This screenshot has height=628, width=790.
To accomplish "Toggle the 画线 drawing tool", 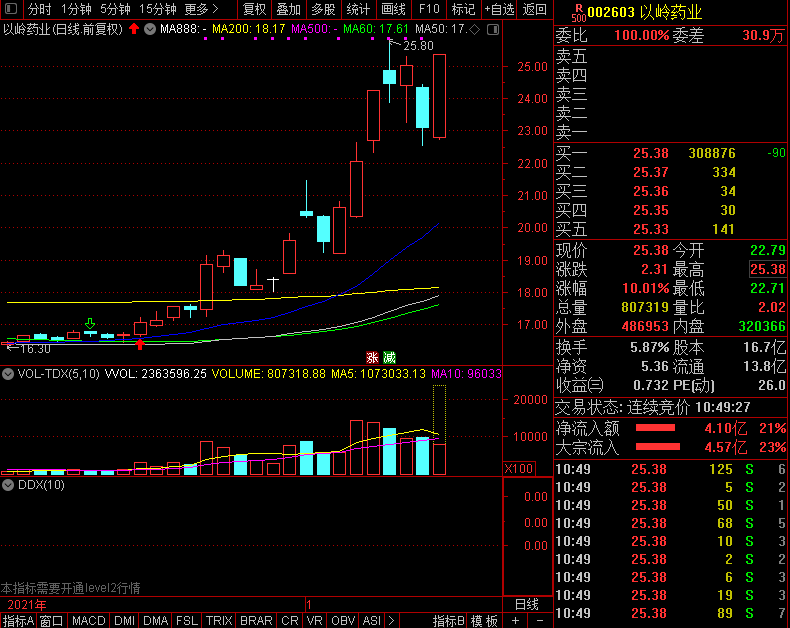I will [x=394, y=9].
